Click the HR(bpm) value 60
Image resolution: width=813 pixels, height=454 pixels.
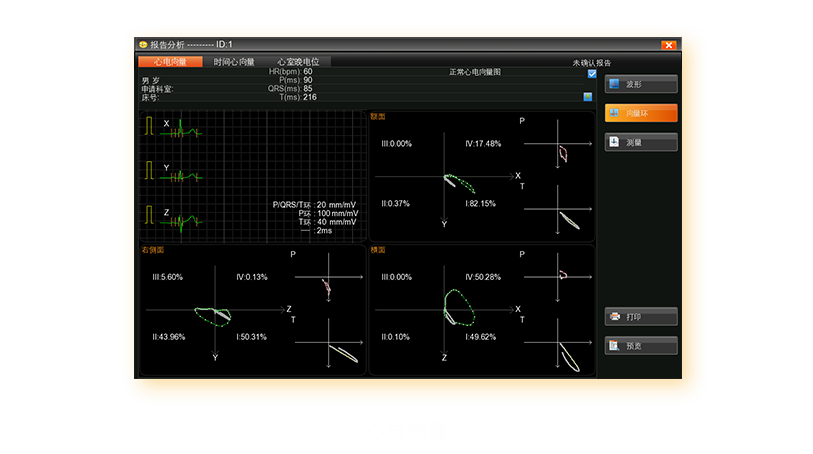tap(308, 72)
